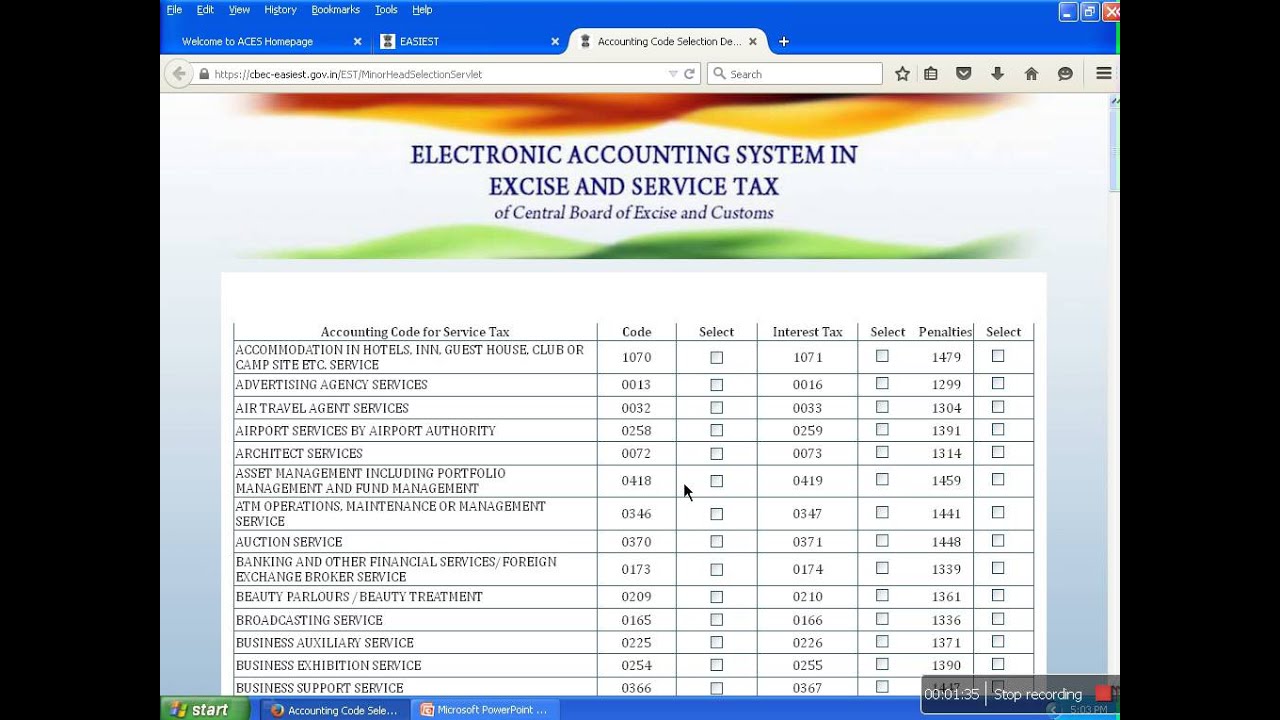Reload the page with the refresh icon

click(689, 74)
